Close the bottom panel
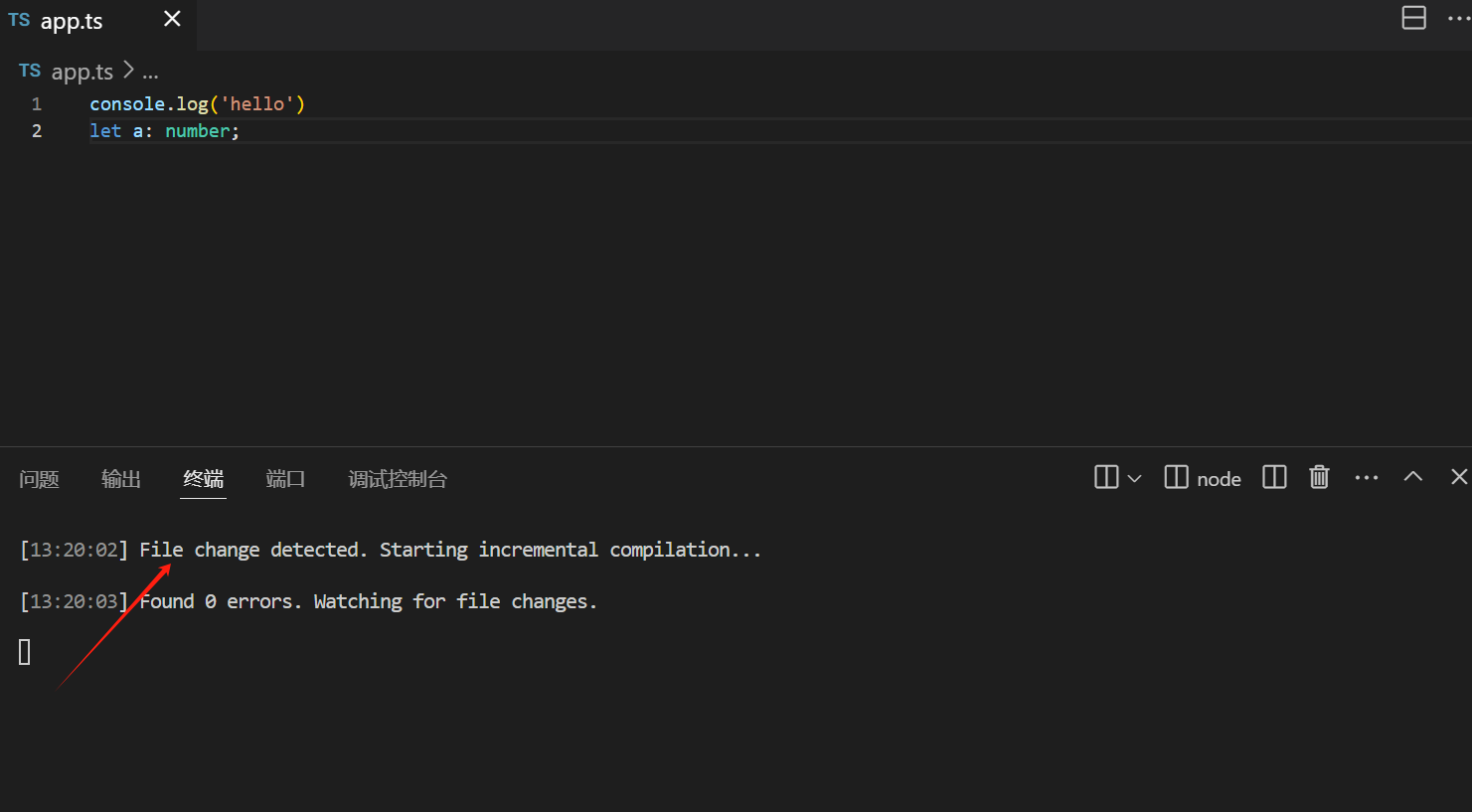The height and width of the screenshot is (812, 1472). click(x=1458, y=477)
